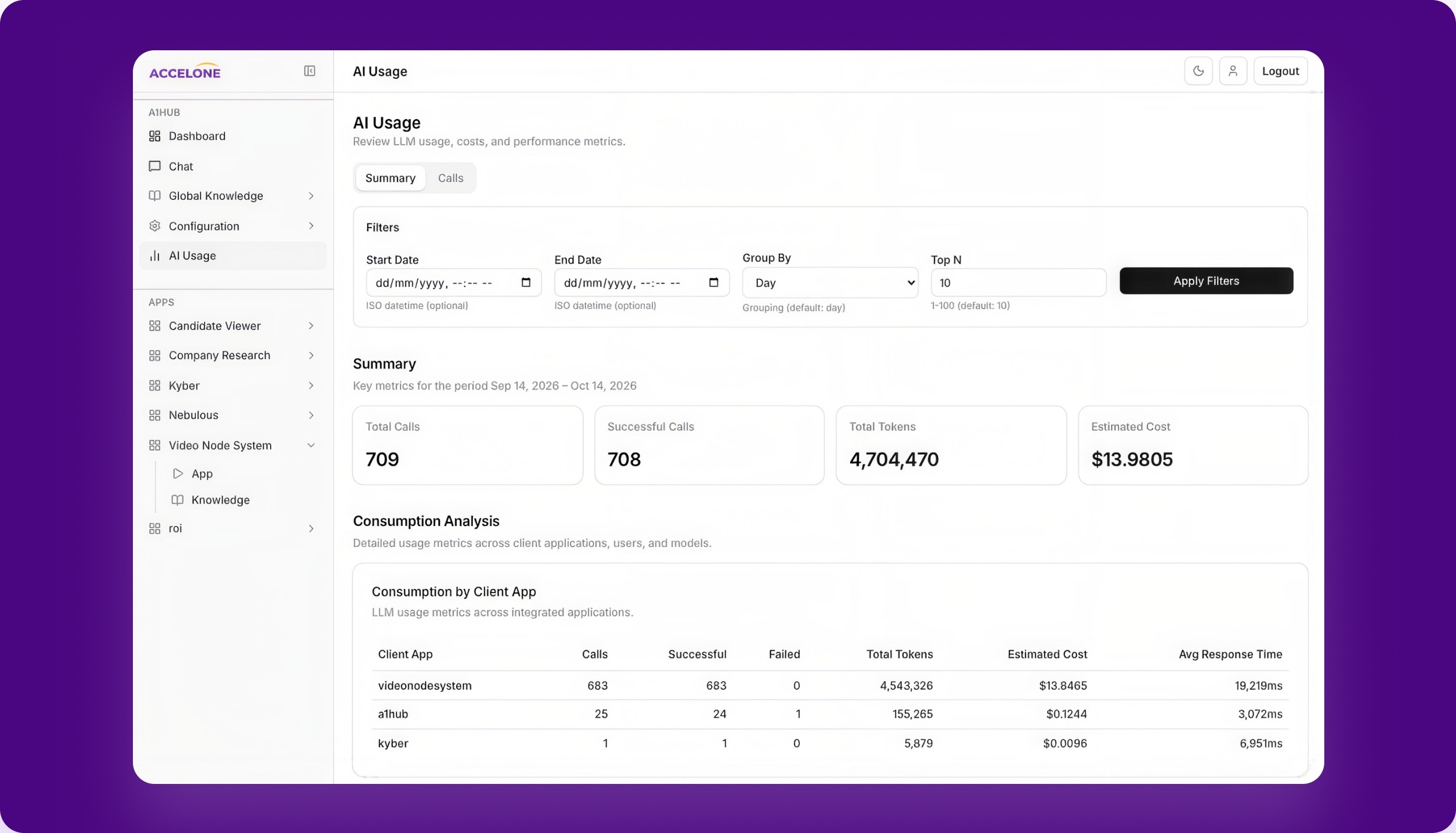This screenshot has width=1456, height=833.
Task: Focus the Top N input field
Action: point(1018,282)
